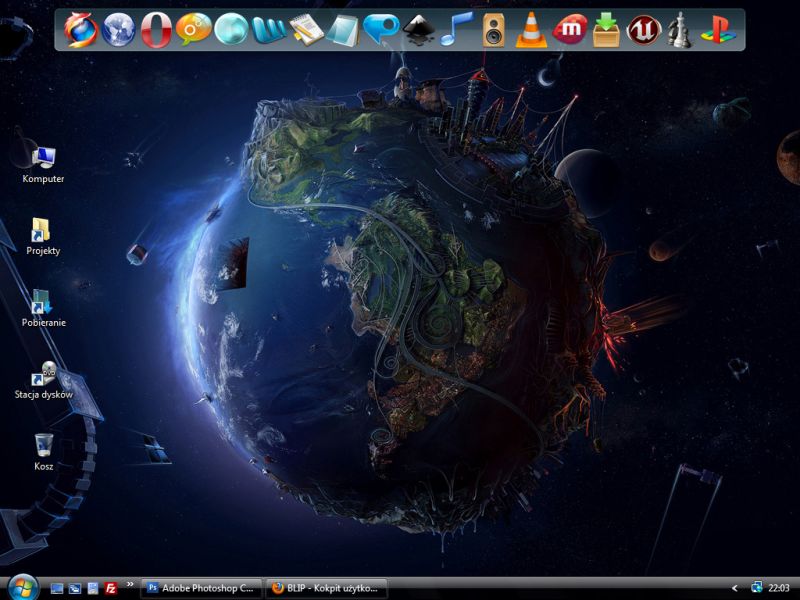The height and width of the screenshot is (600, 800).
Task: Click the 22:03 taskbar clock
Action: pos(779,588)
